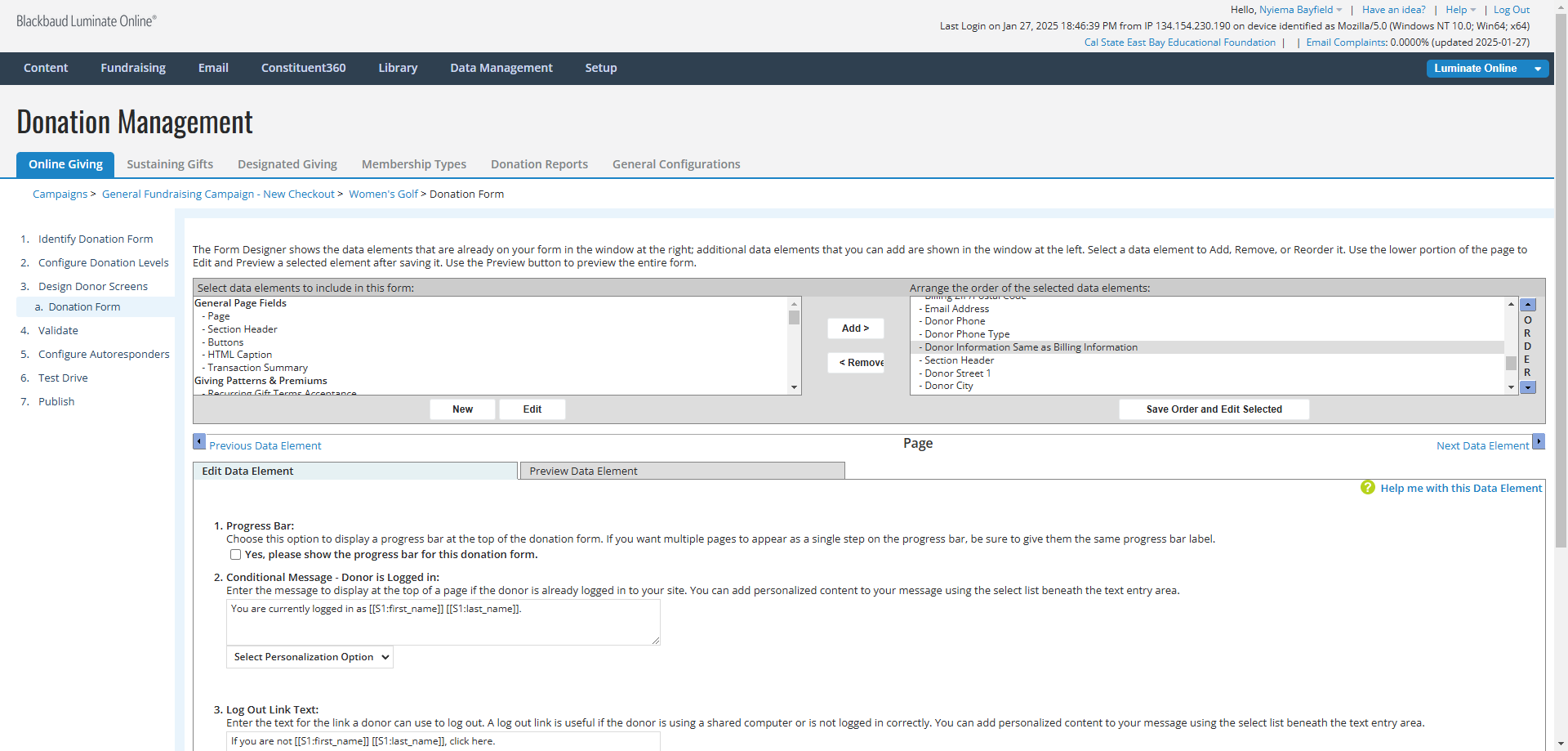Open the Women's Golf breadcrumb link
Viewport: 1568px width, 751px height.
coord(383,194)
